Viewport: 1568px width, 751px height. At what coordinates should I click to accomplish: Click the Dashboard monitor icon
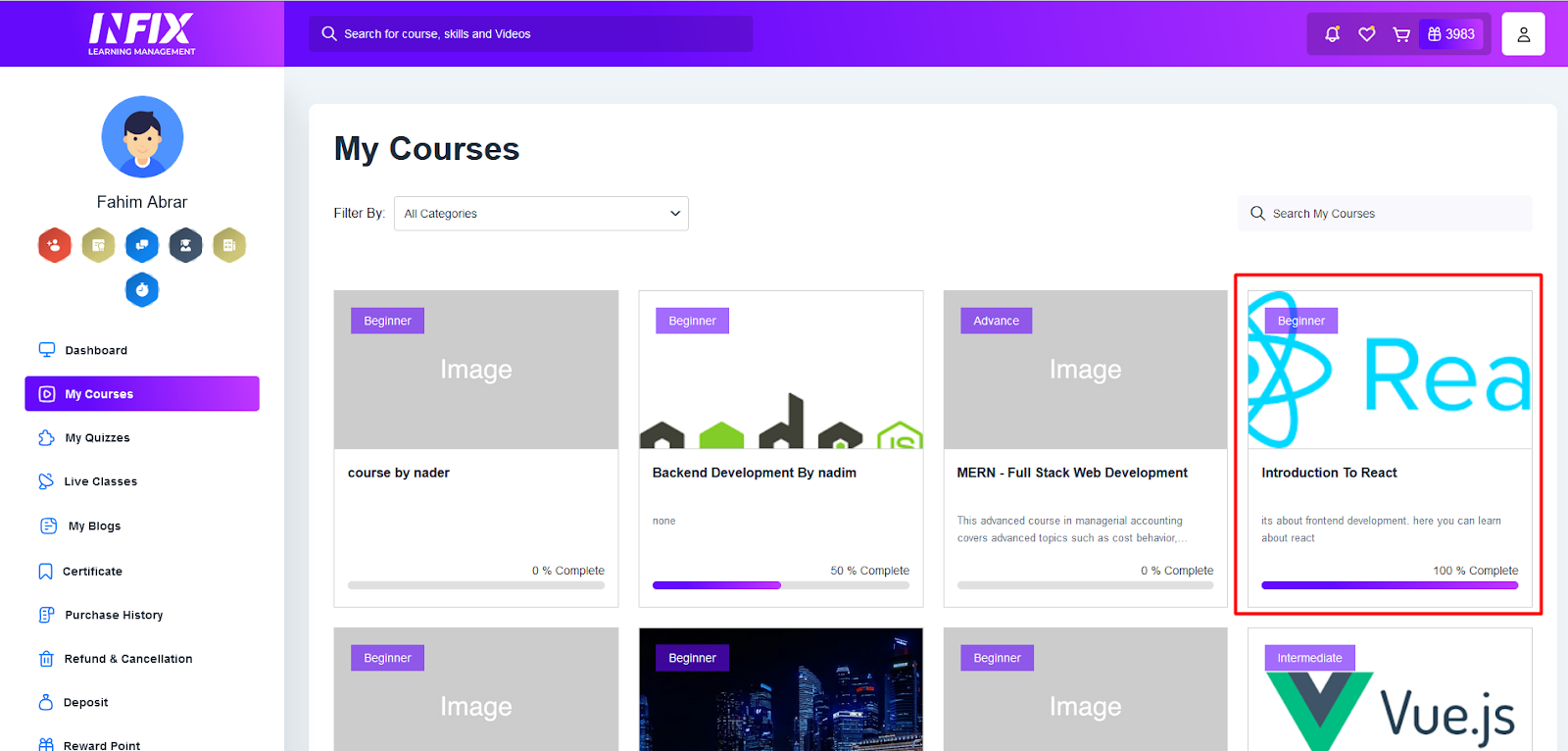pyautogui.click(x=46, y=350)
